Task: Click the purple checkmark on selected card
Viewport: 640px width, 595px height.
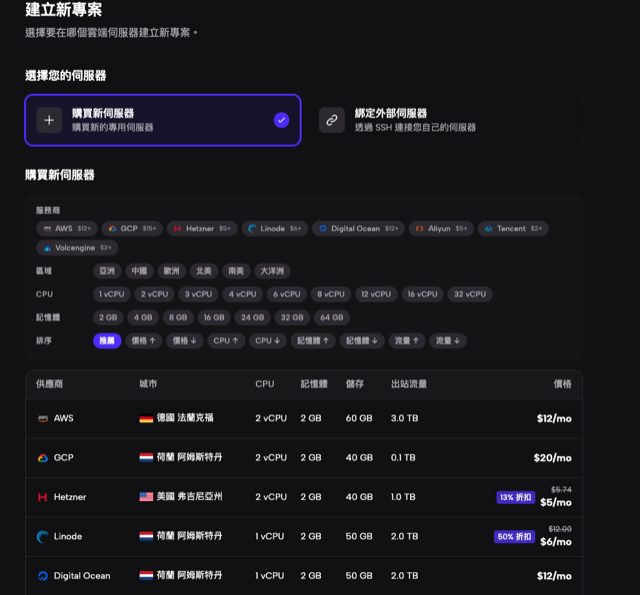Action: pos(281,120)
